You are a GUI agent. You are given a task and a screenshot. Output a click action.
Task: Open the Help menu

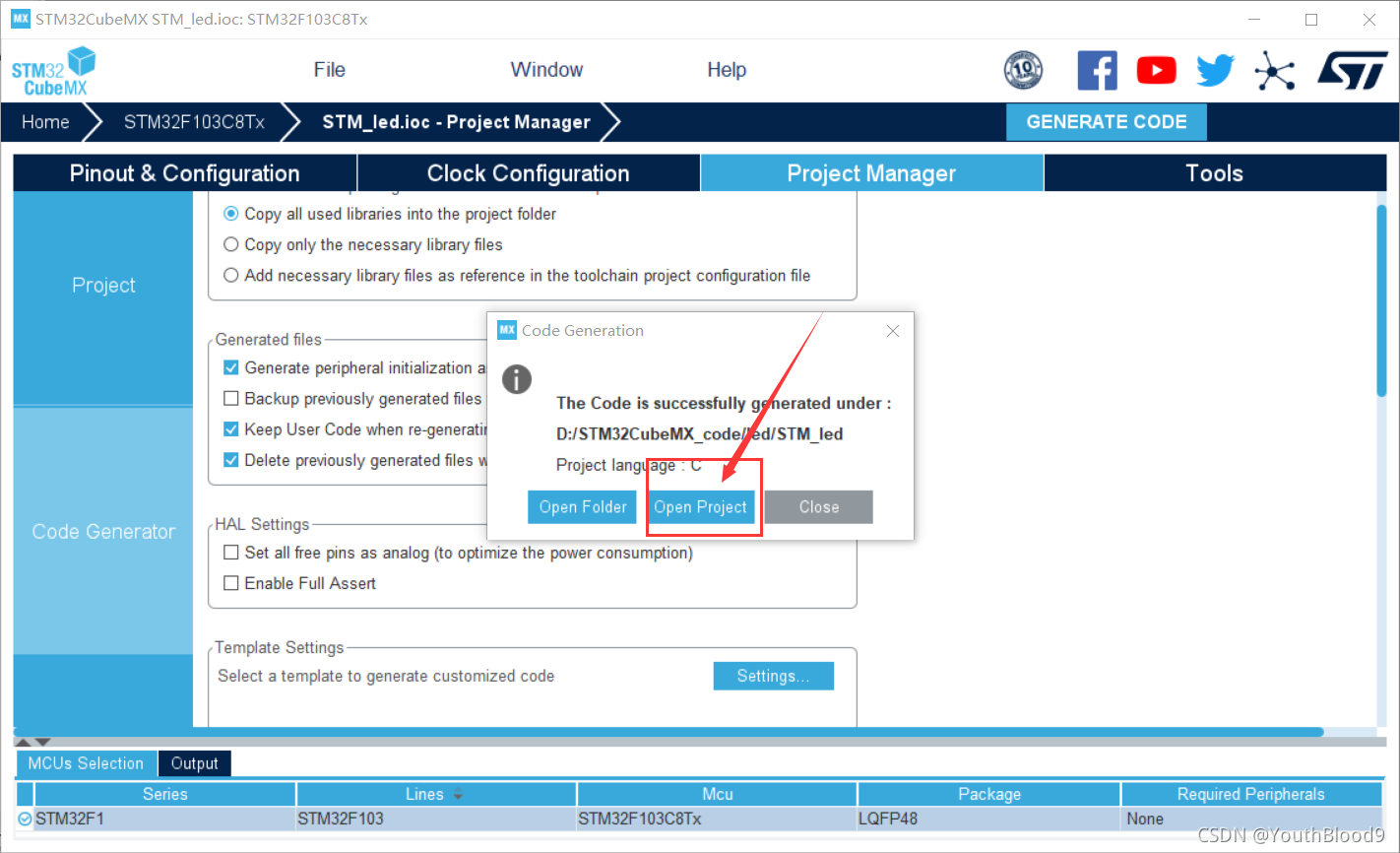[x=727, y=70]
